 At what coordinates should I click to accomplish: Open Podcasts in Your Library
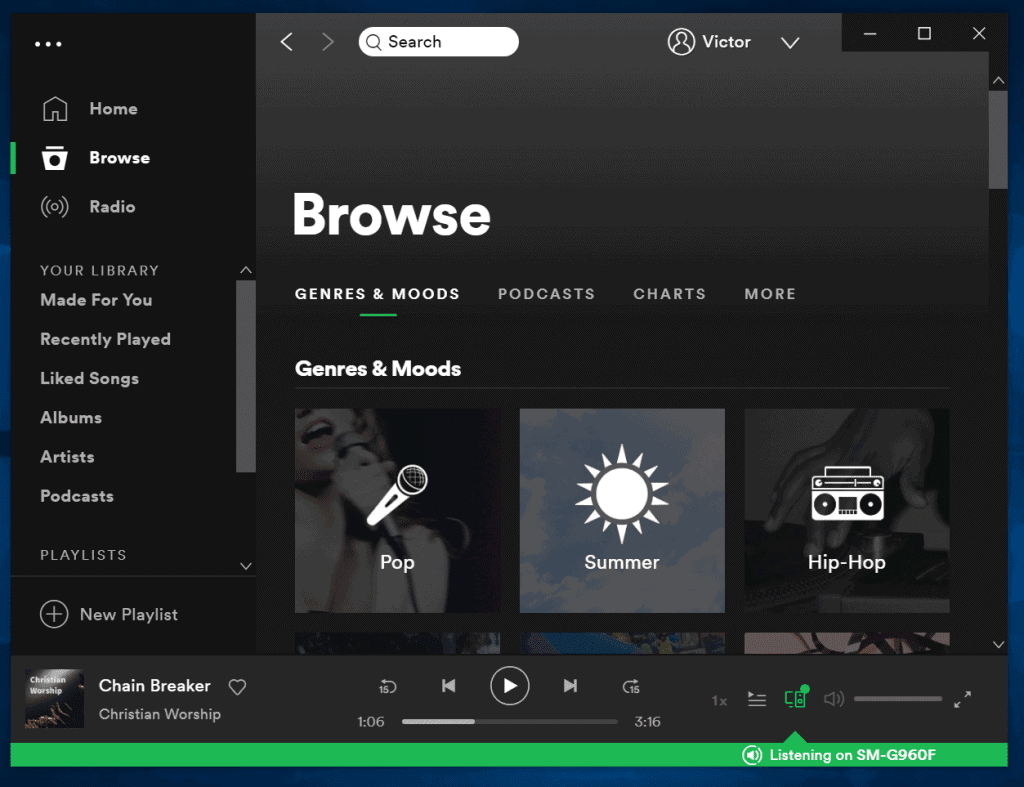coord(77,496)
